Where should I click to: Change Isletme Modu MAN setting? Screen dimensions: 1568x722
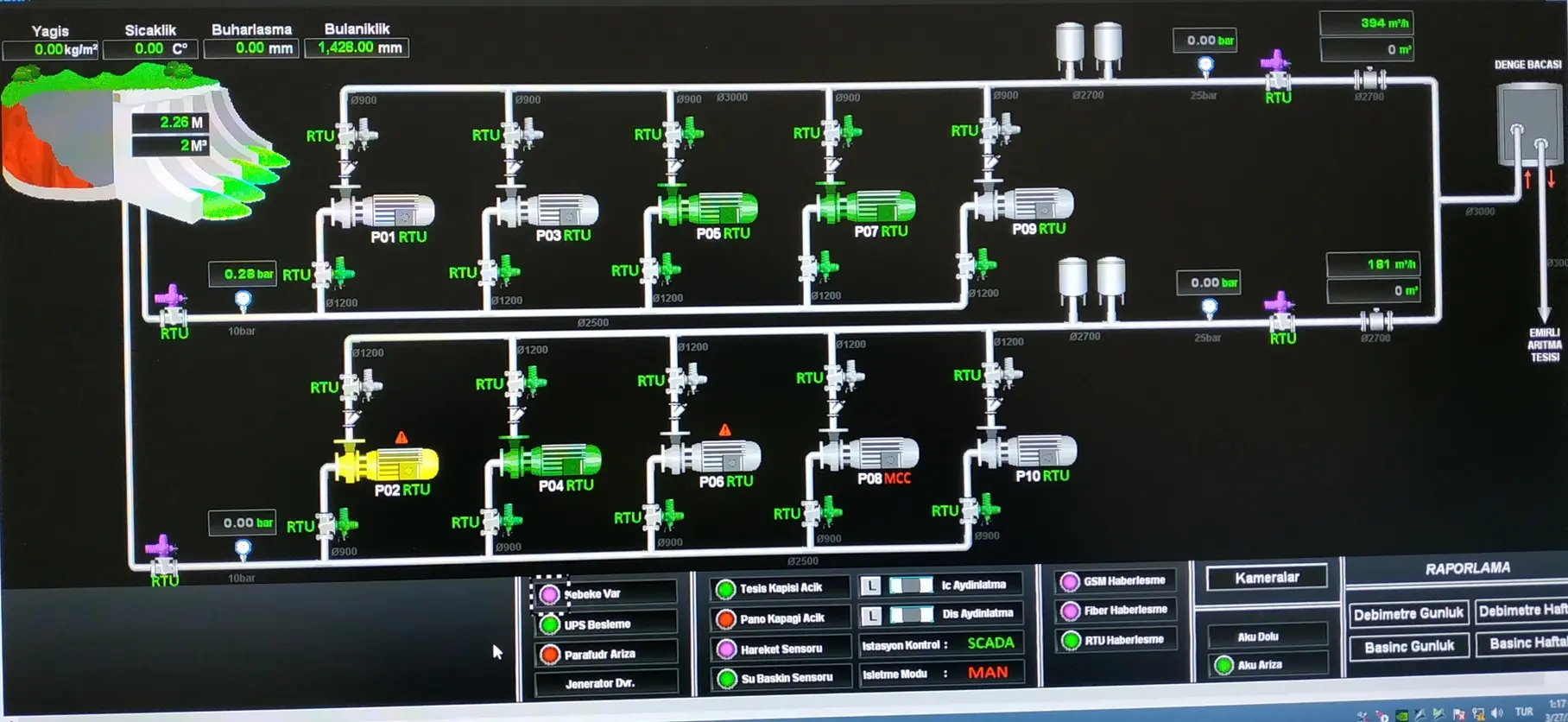pos(987,673)
